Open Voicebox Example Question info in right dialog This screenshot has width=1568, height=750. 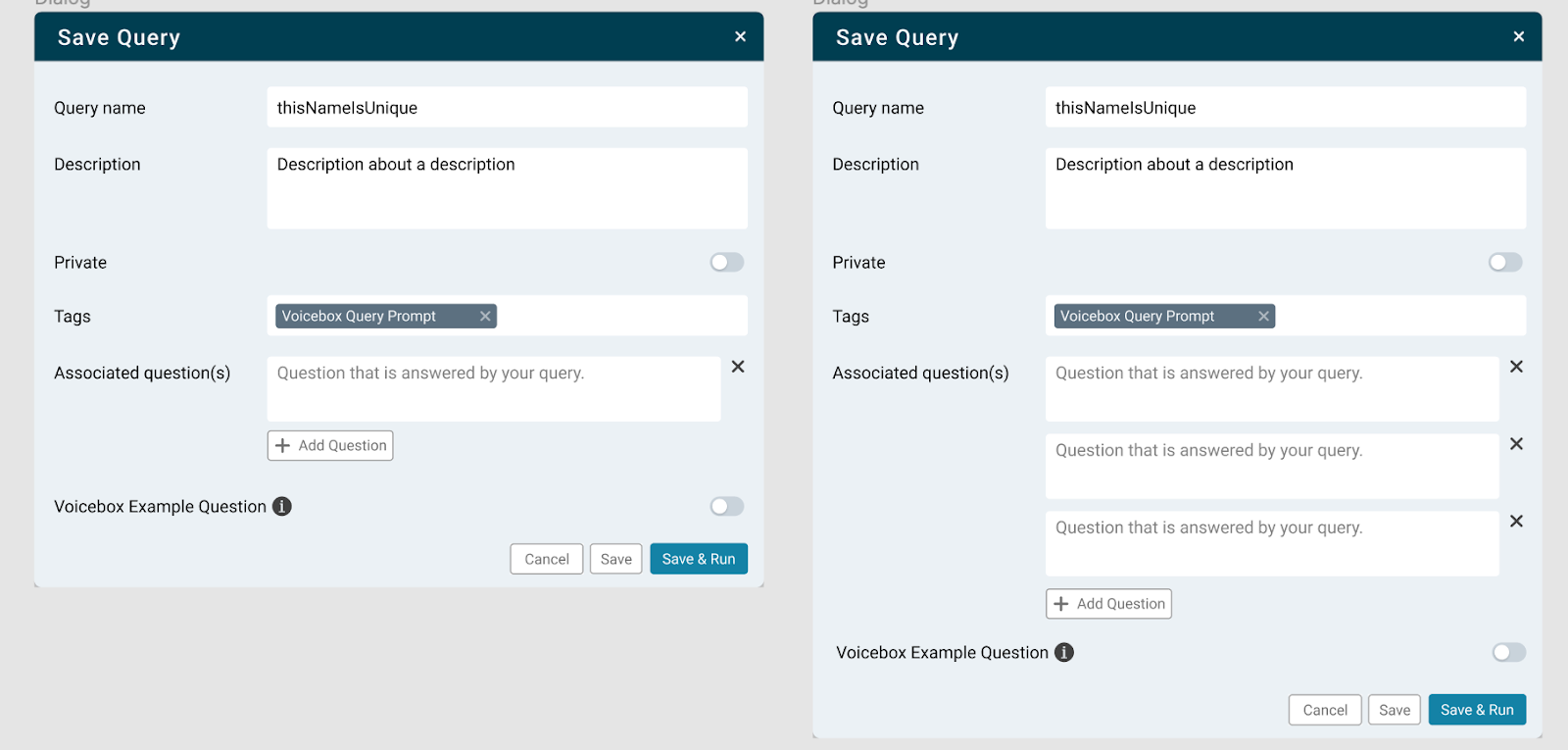tap(1063, 652)
